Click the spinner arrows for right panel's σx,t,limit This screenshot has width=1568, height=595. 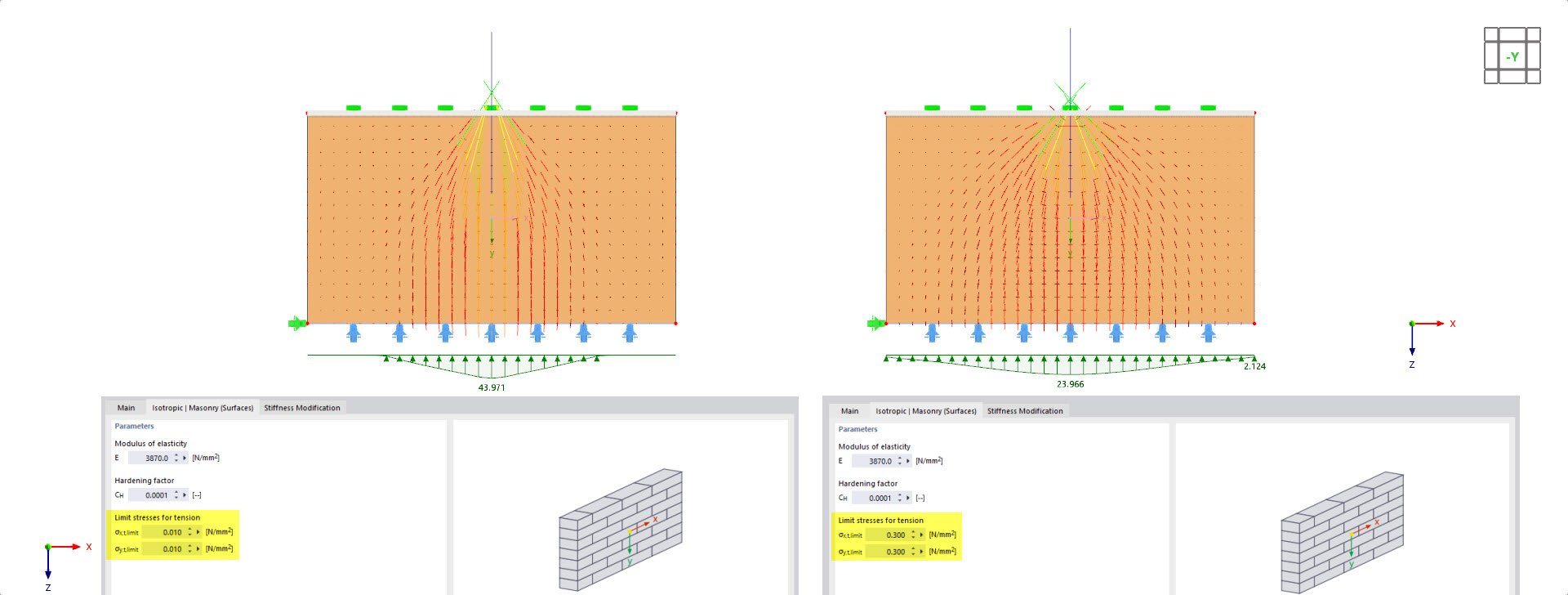tap(914, 535)
